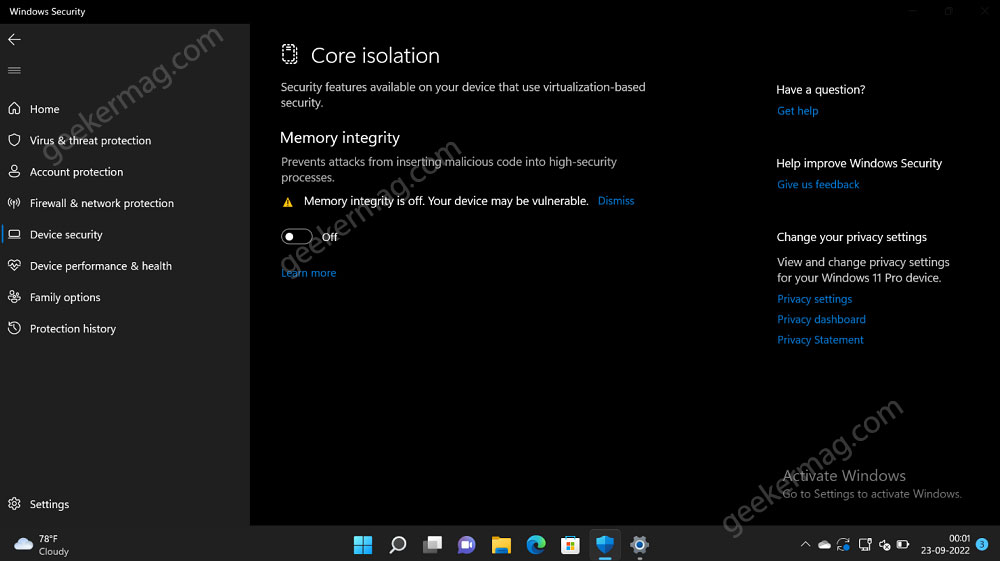Open the weather widget showing 78°F Cloudy
The height and width of the screenshot is (561, 1000).
point(42,544)
